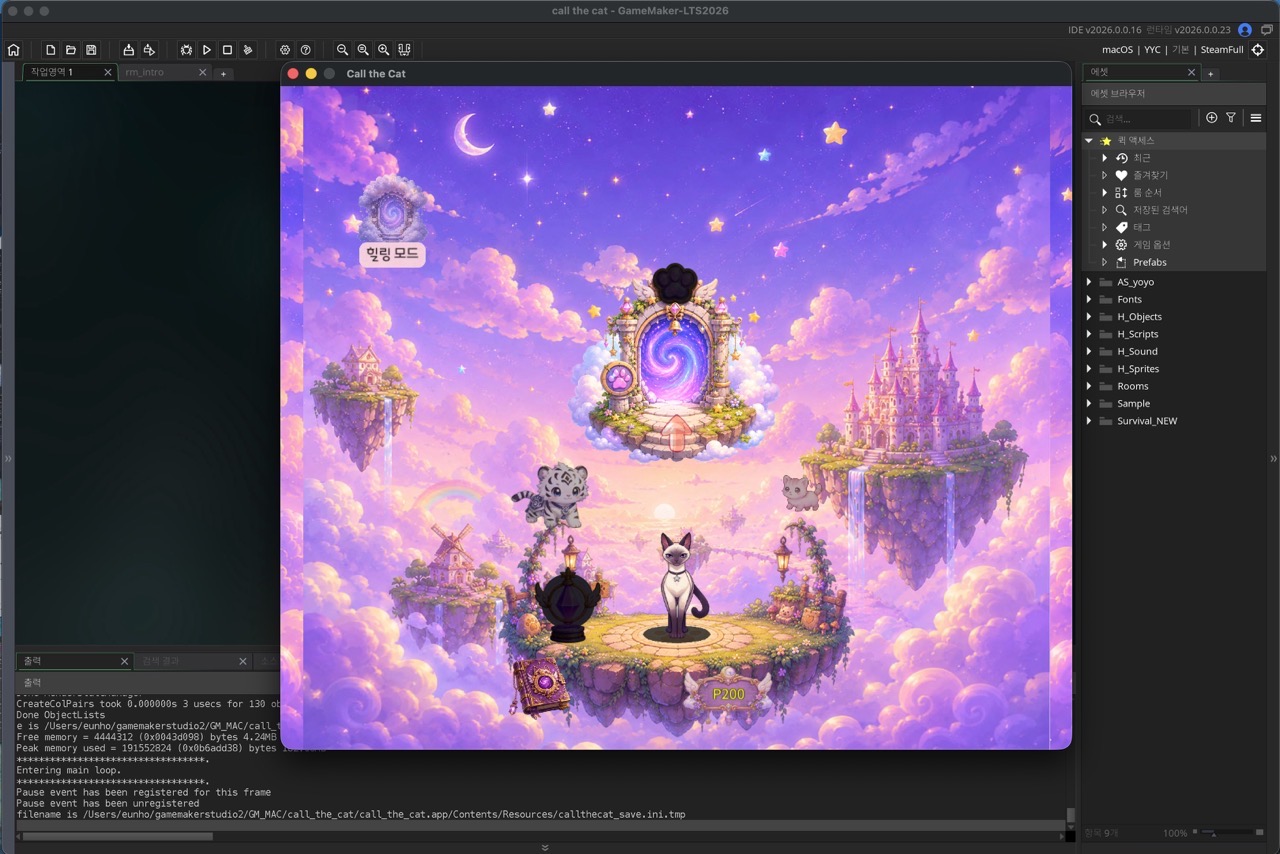Zoom in on the workspace

384,50
